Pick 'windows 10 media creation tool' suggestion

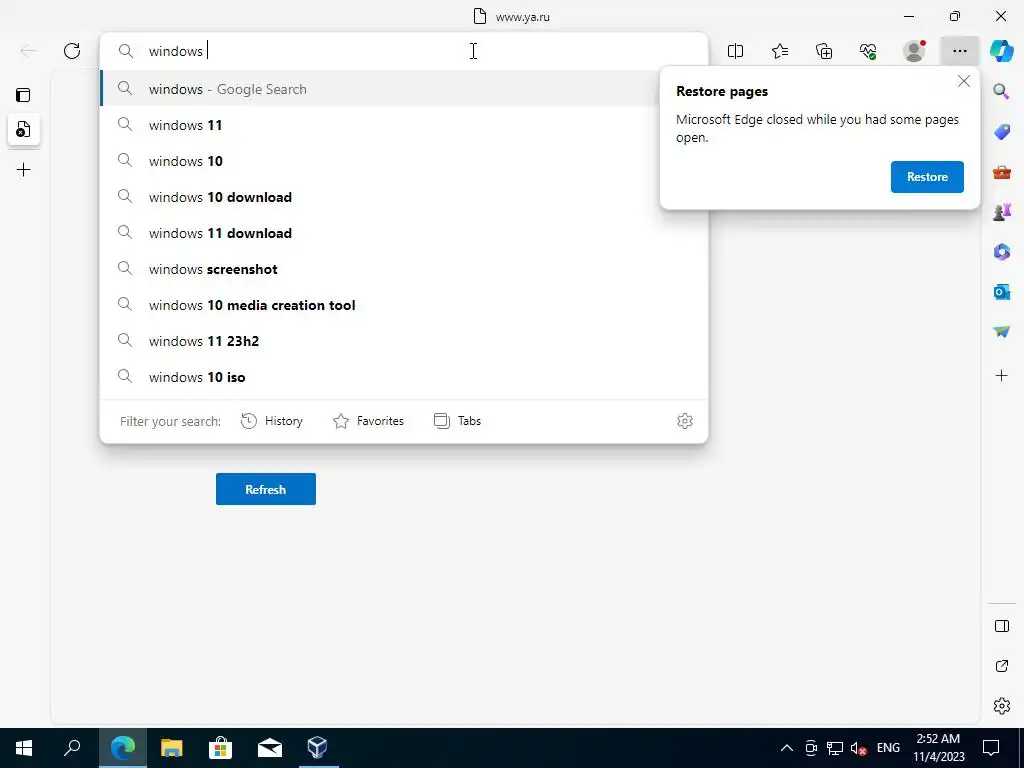(404, 304)
